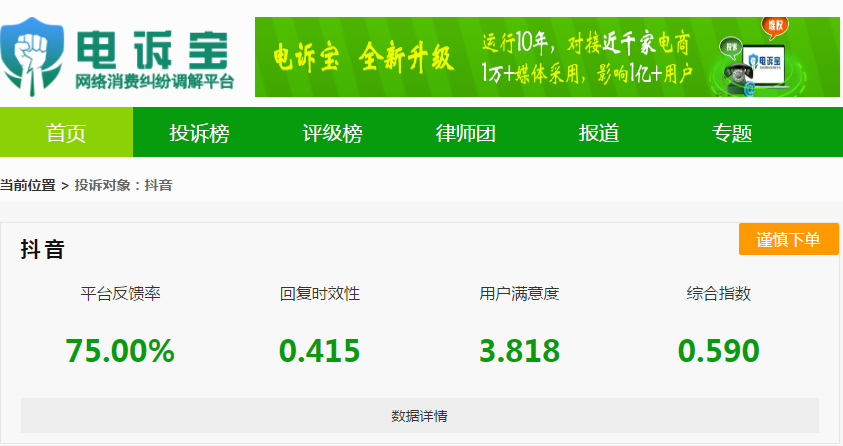
Task: Open the 投诉榜 menu item
Action: coord(199,133)
